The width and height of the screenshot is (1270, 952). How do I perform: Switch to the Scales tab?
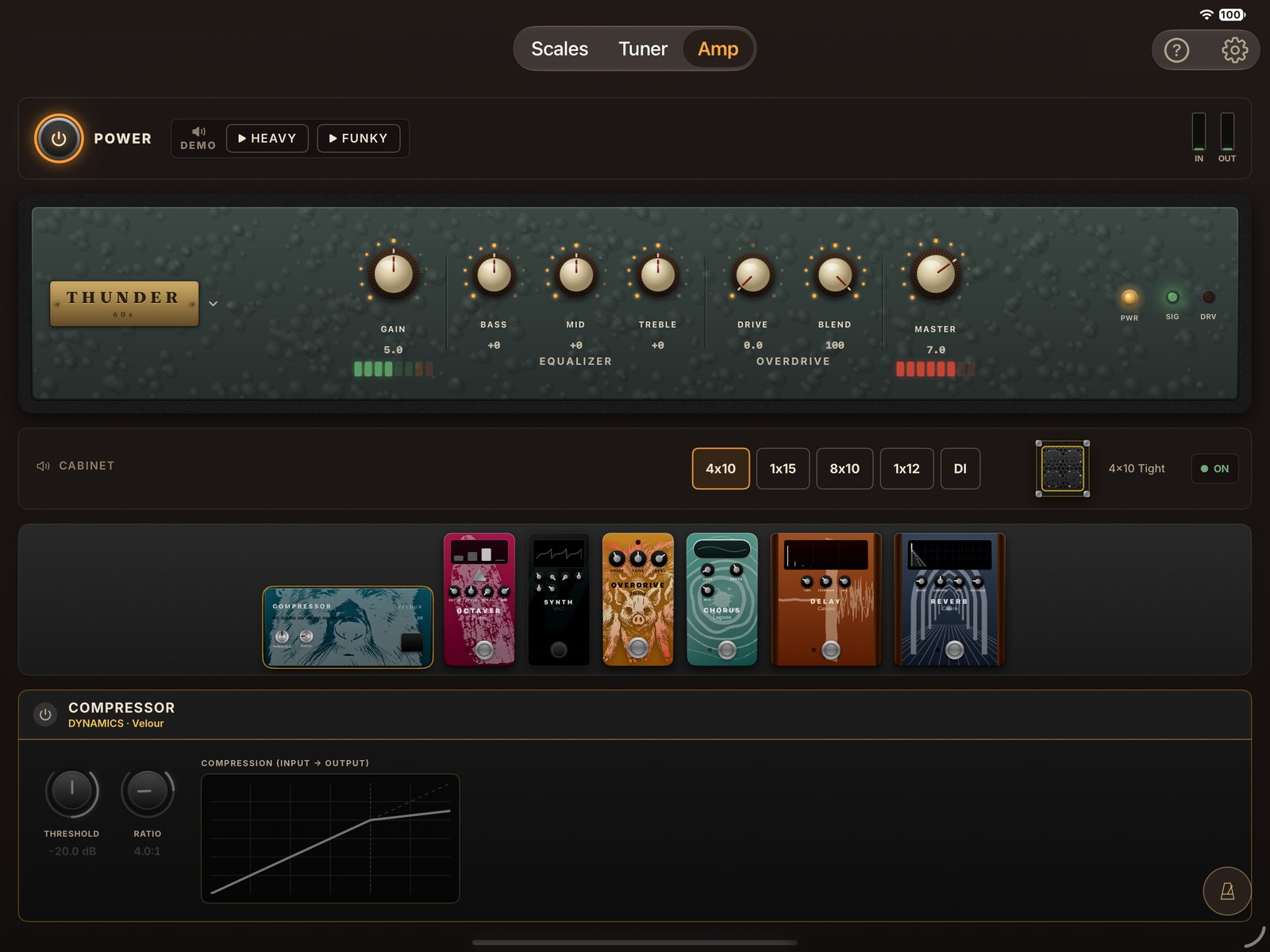pos(560,49)
